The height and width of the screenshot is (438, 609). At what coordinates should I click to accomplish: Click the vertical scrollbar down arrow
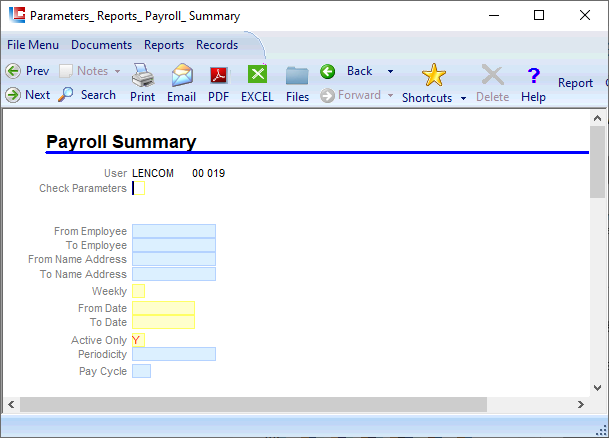[597, 388]
